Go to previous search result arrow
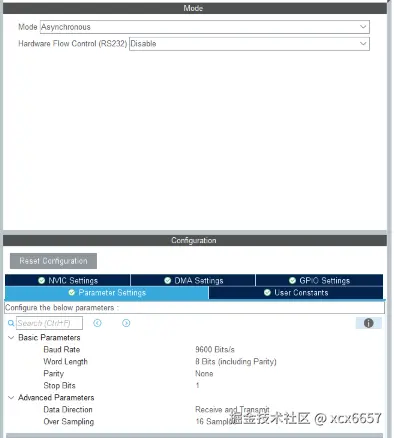Viewport: 394px width, 438px height. click(x=97, y=323)
